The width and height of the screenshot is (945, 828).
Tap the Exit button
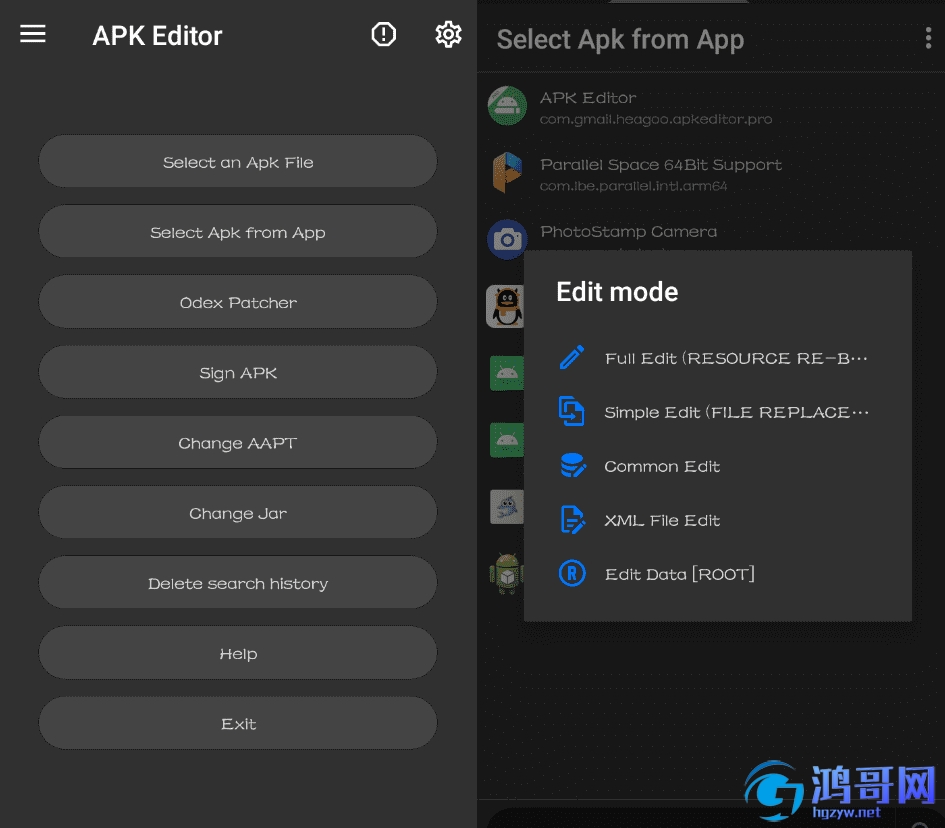[238, 723]
